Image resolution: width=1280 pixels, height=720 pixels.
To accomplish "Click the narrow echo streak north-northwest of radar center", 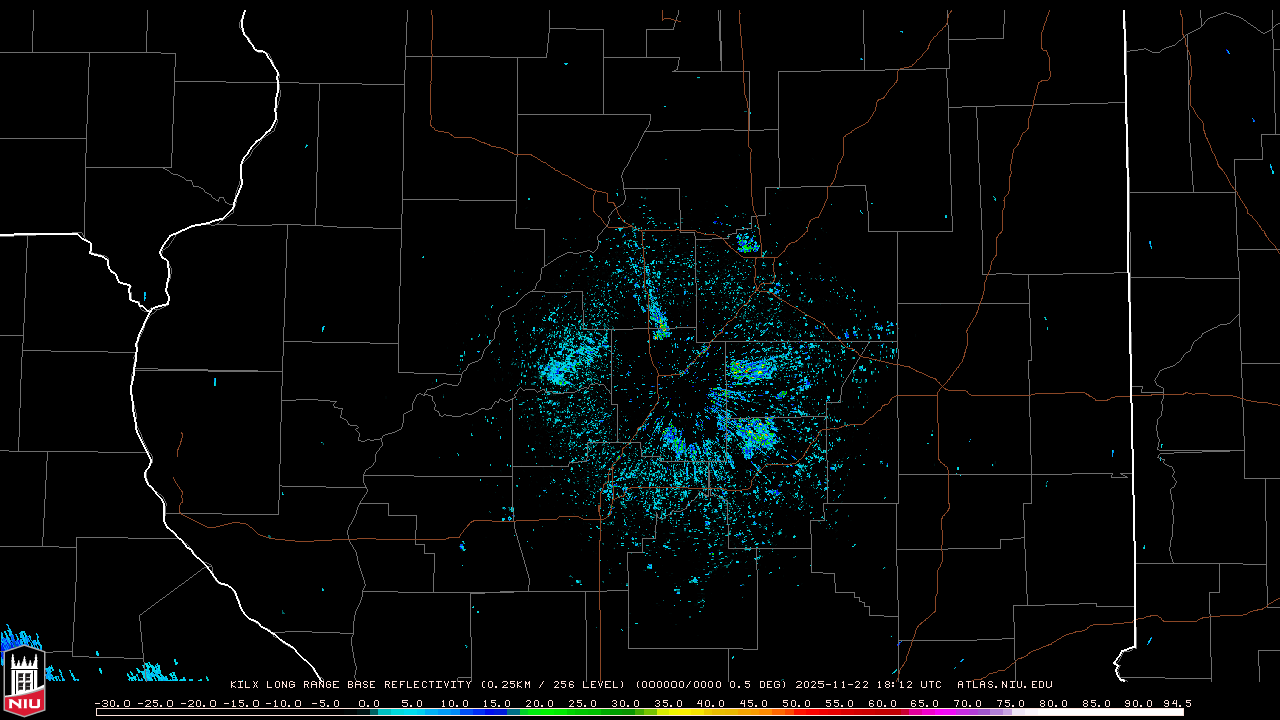I will point(659,321).
